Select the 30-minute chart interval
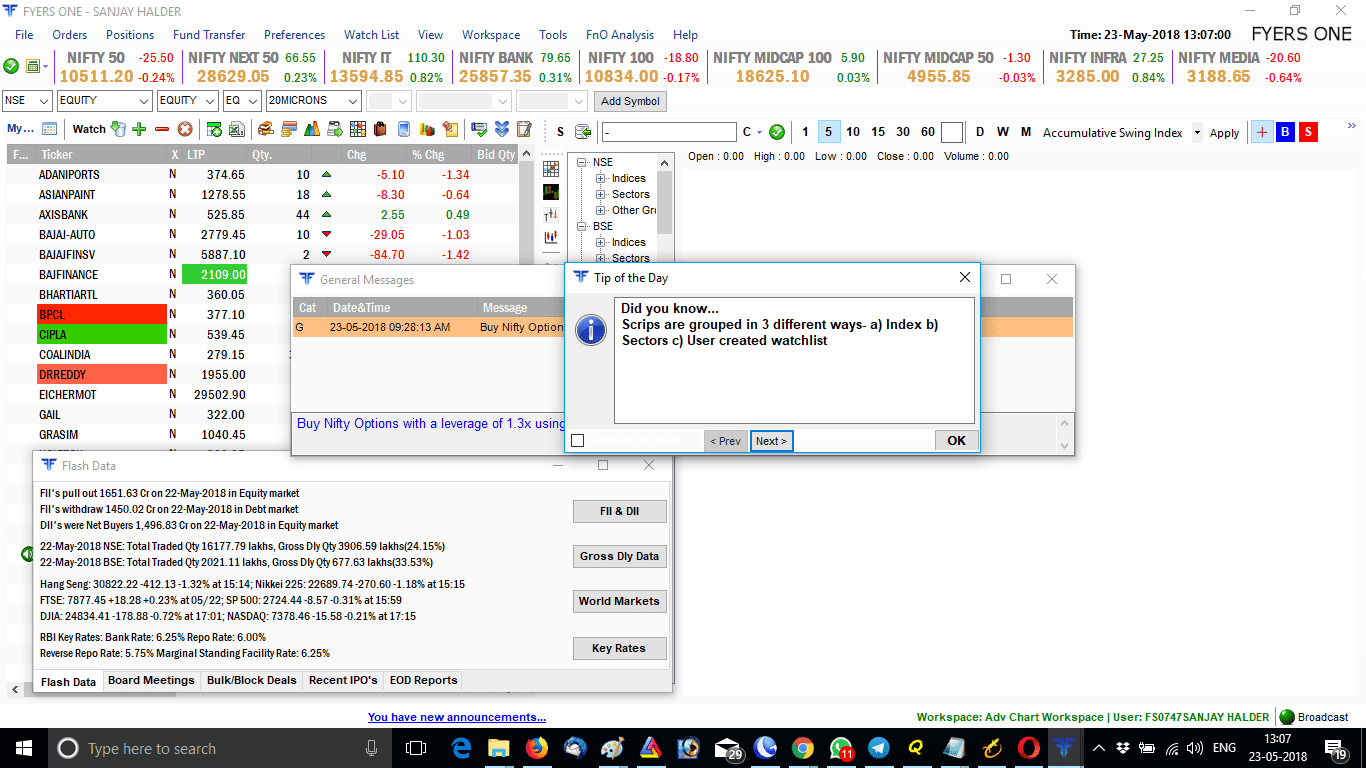Screen dimensions: 1366x768 (x=903, y=132)
